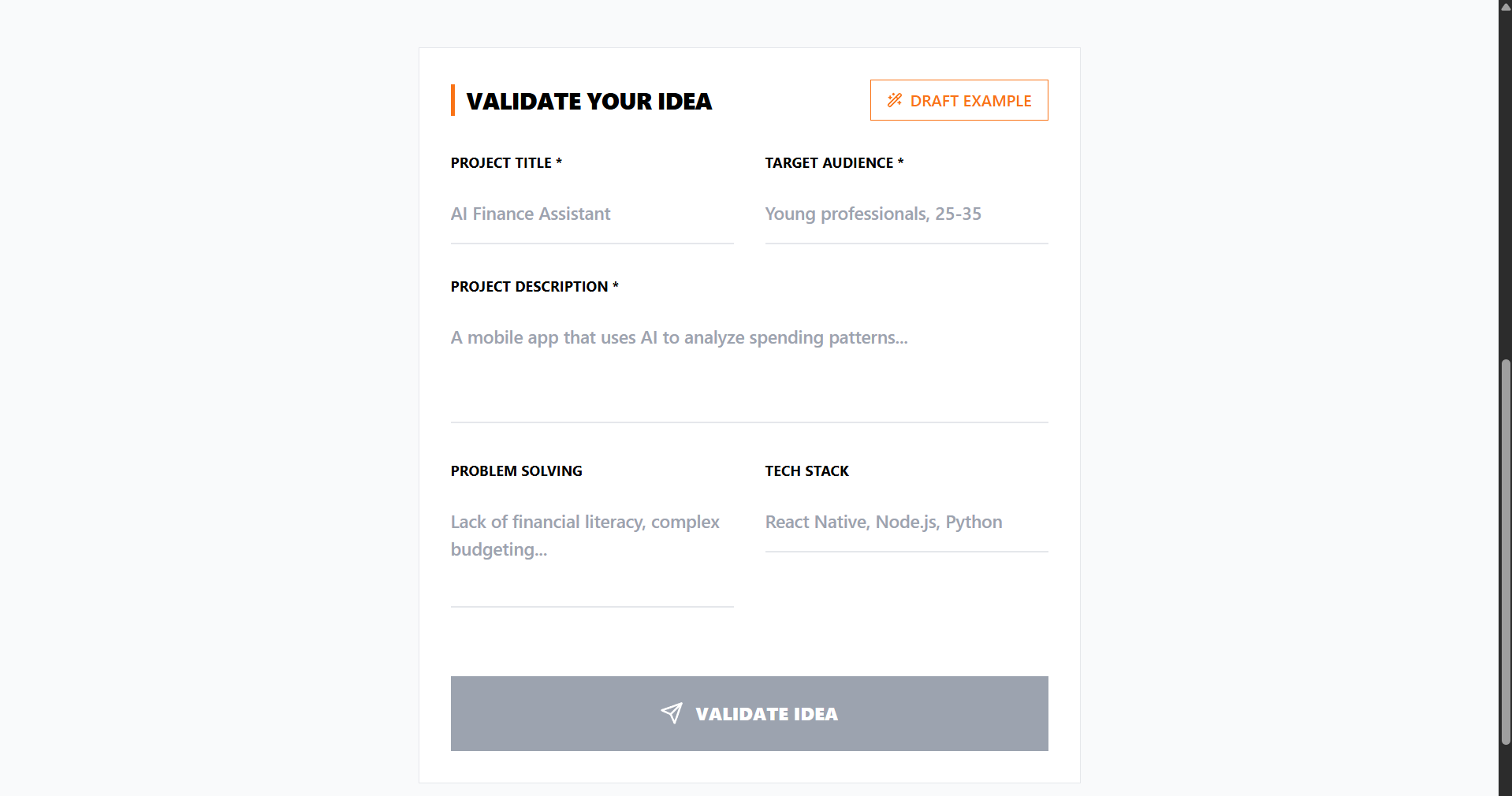Click the Tech Stack label
Image resolution: width=1512 pixels, height=796 pixels.
(x=806, y=471)
